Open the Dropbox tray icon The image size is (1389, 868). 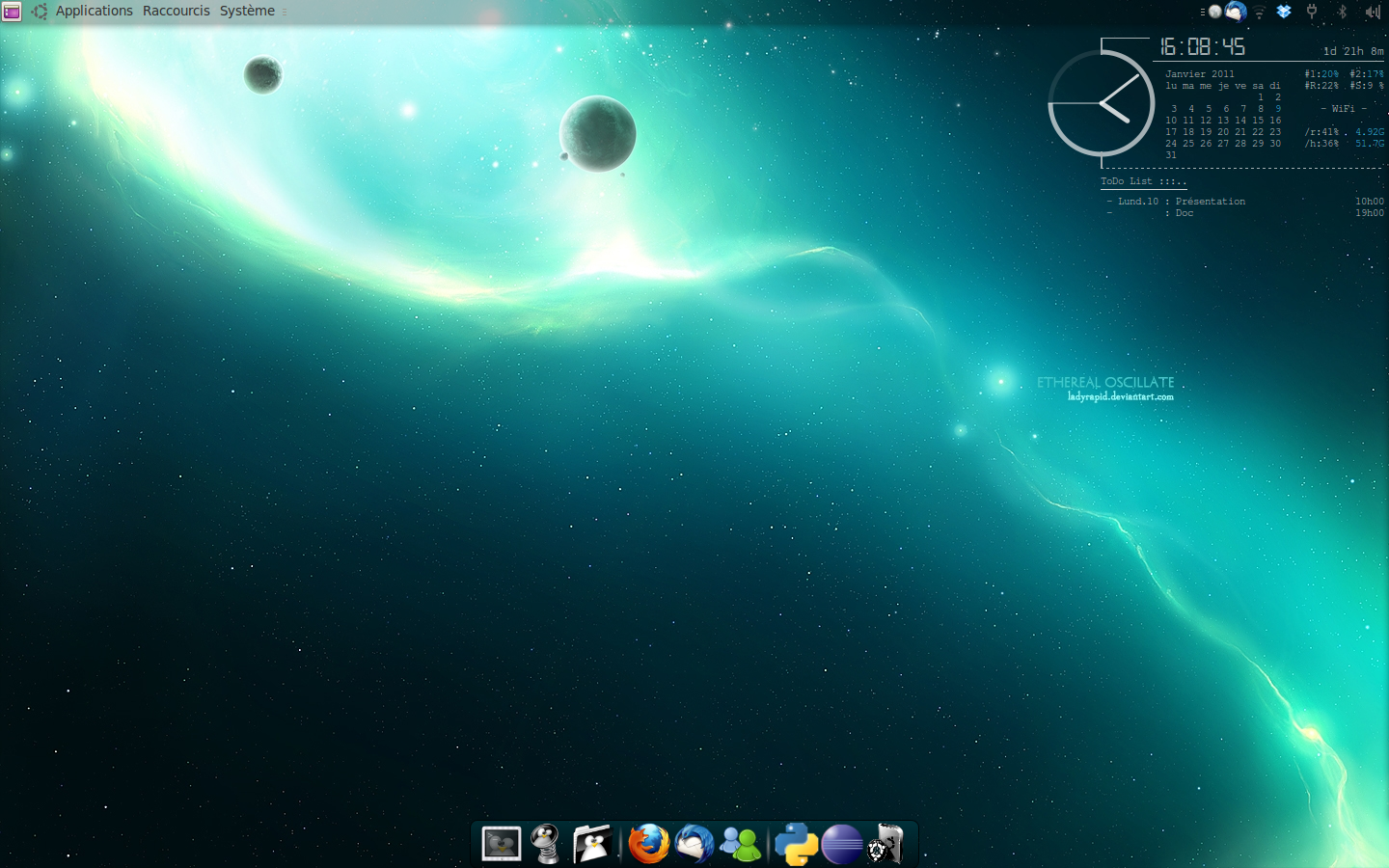[1284, 12]
